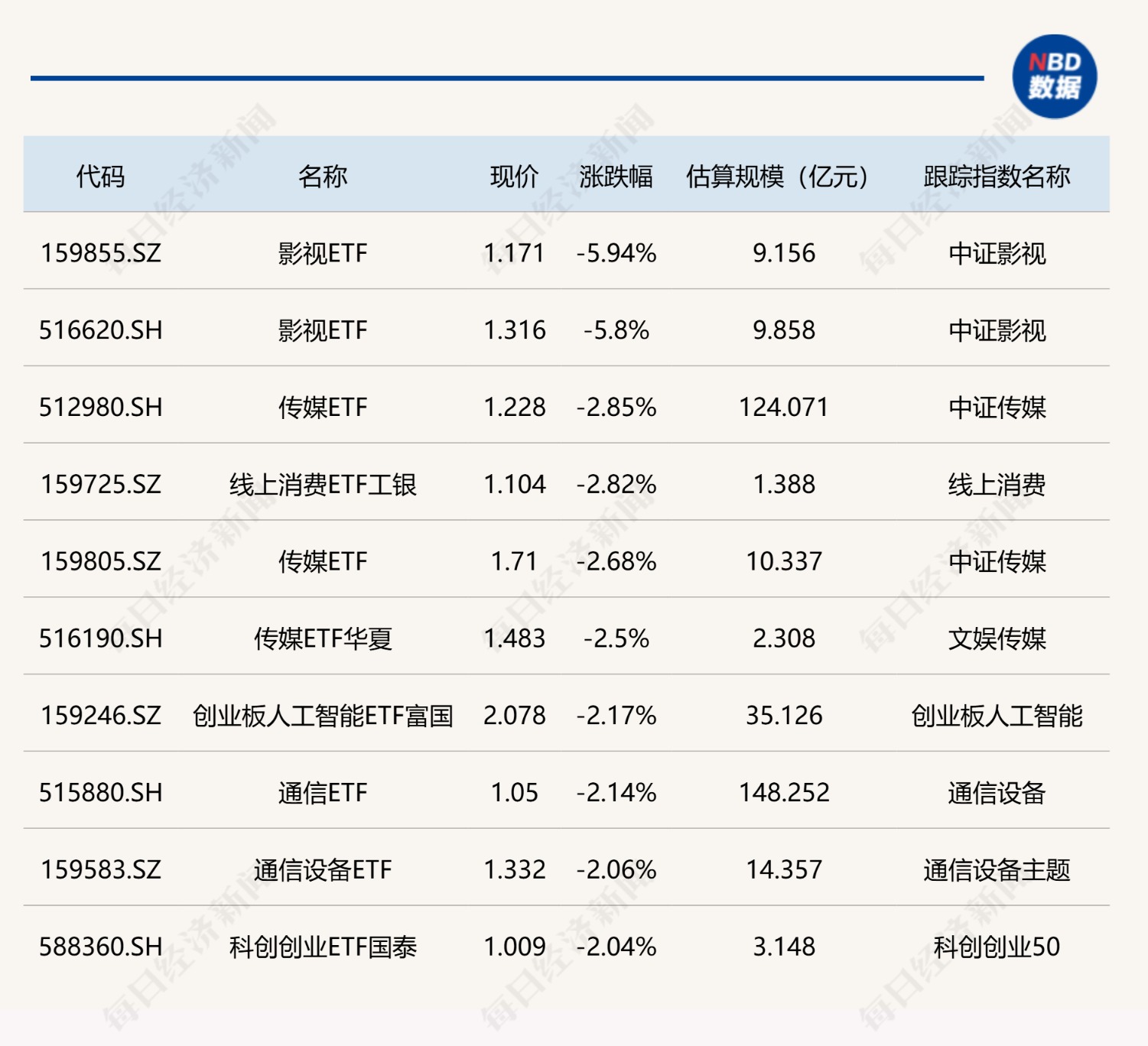This screenshot has height=1046, width=1148.
Task: Click the estimated scale 35.126
Action: click(784, 716)
